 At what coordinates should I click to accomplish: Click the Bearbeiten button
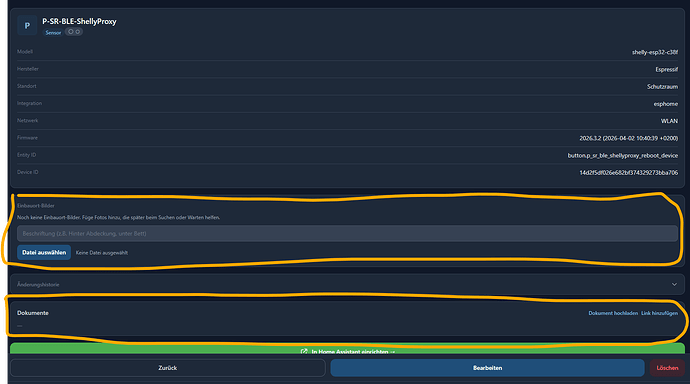click(487, 368)
